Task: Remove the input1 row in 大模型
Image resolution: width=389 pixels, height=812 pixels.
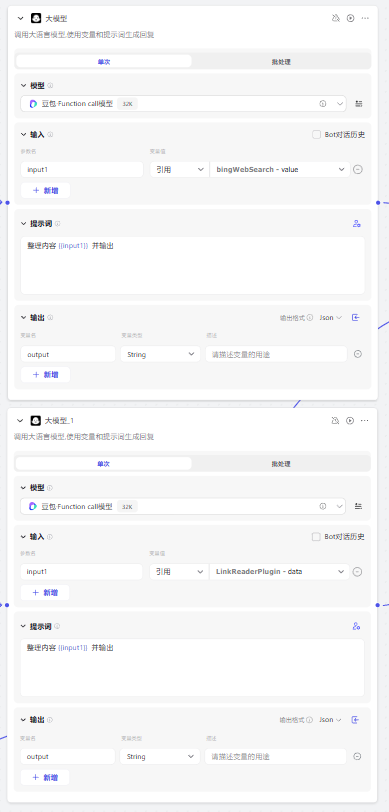Action: 357,169
